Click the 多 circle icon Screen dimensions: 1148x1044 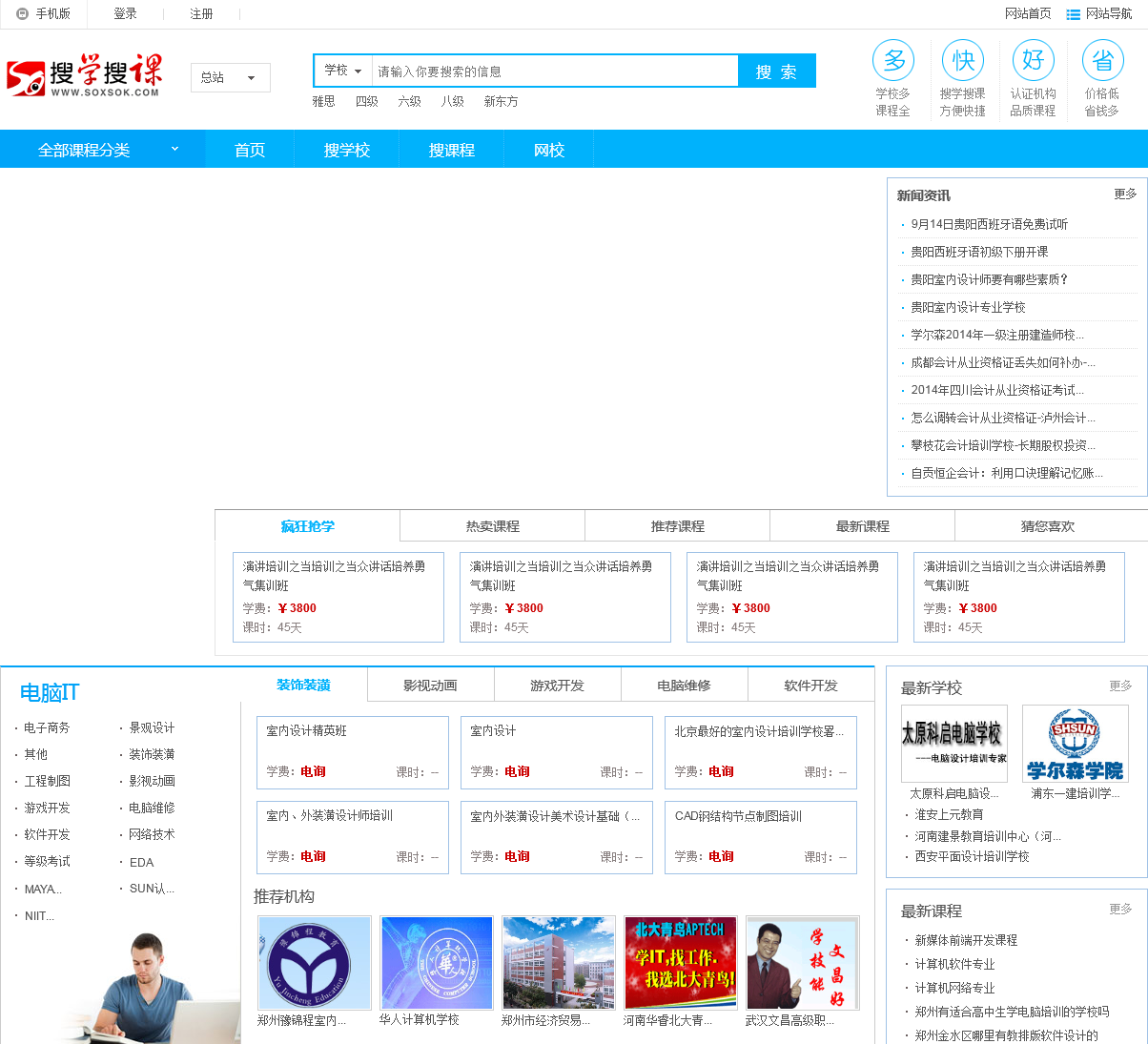coord(893,60)
